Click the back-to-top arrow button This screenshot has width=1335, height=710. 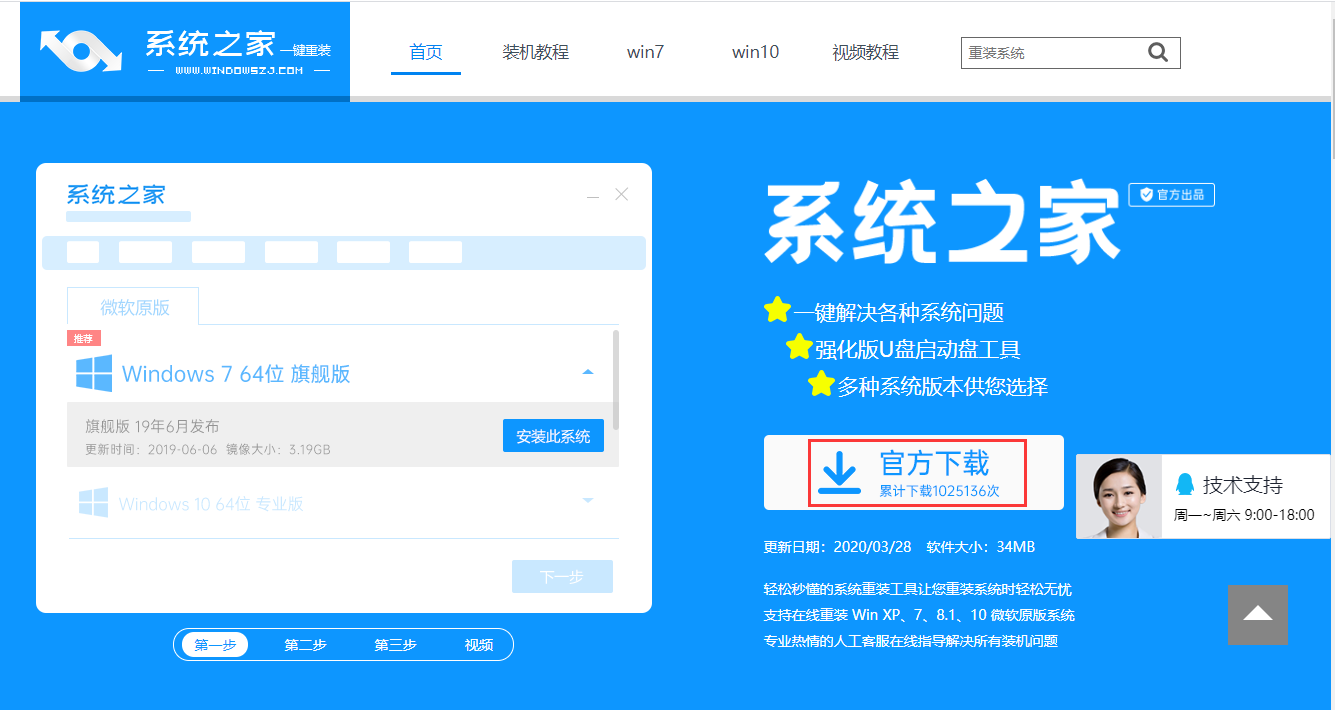coord(1258,615)
